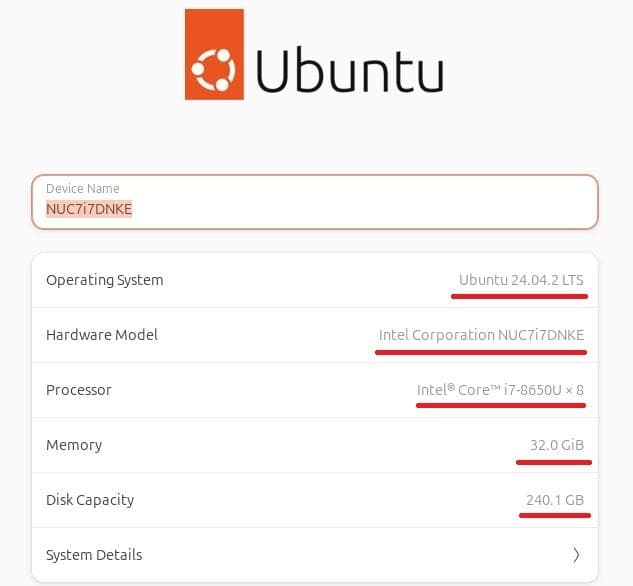The height and width of the screenshot is (586, 633).
Task: Click the red underline beneath the OS version
Action: 518,296
